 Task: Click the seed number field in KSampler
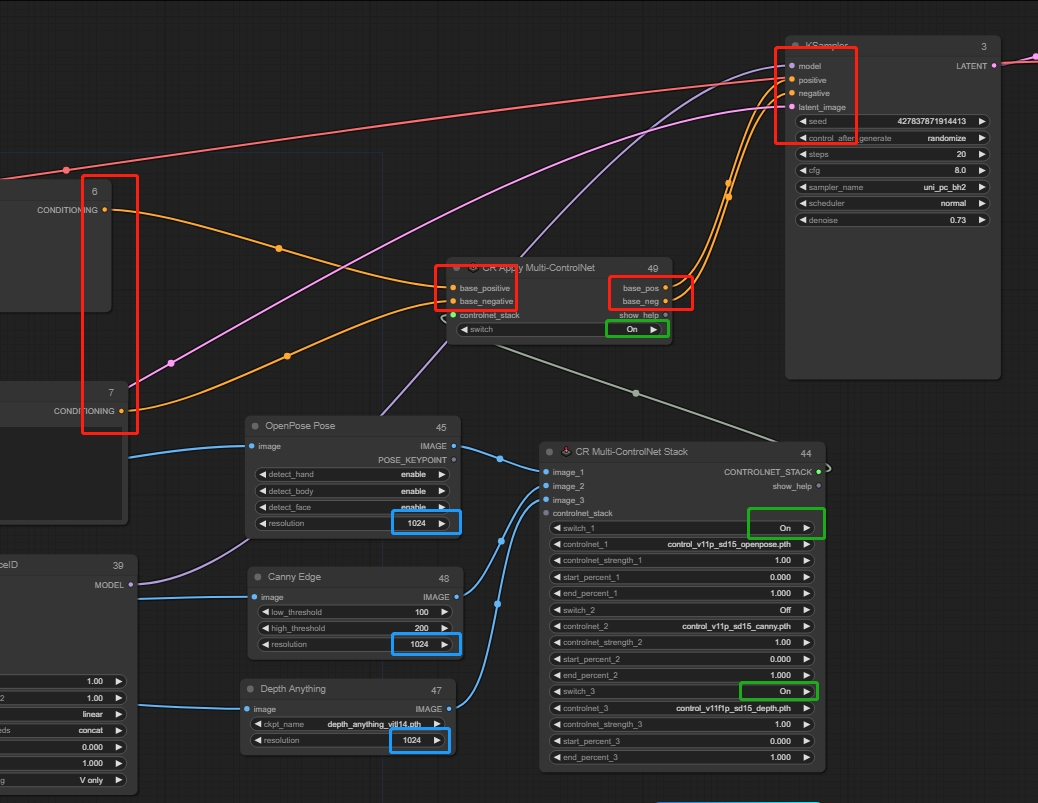(892, 121)
